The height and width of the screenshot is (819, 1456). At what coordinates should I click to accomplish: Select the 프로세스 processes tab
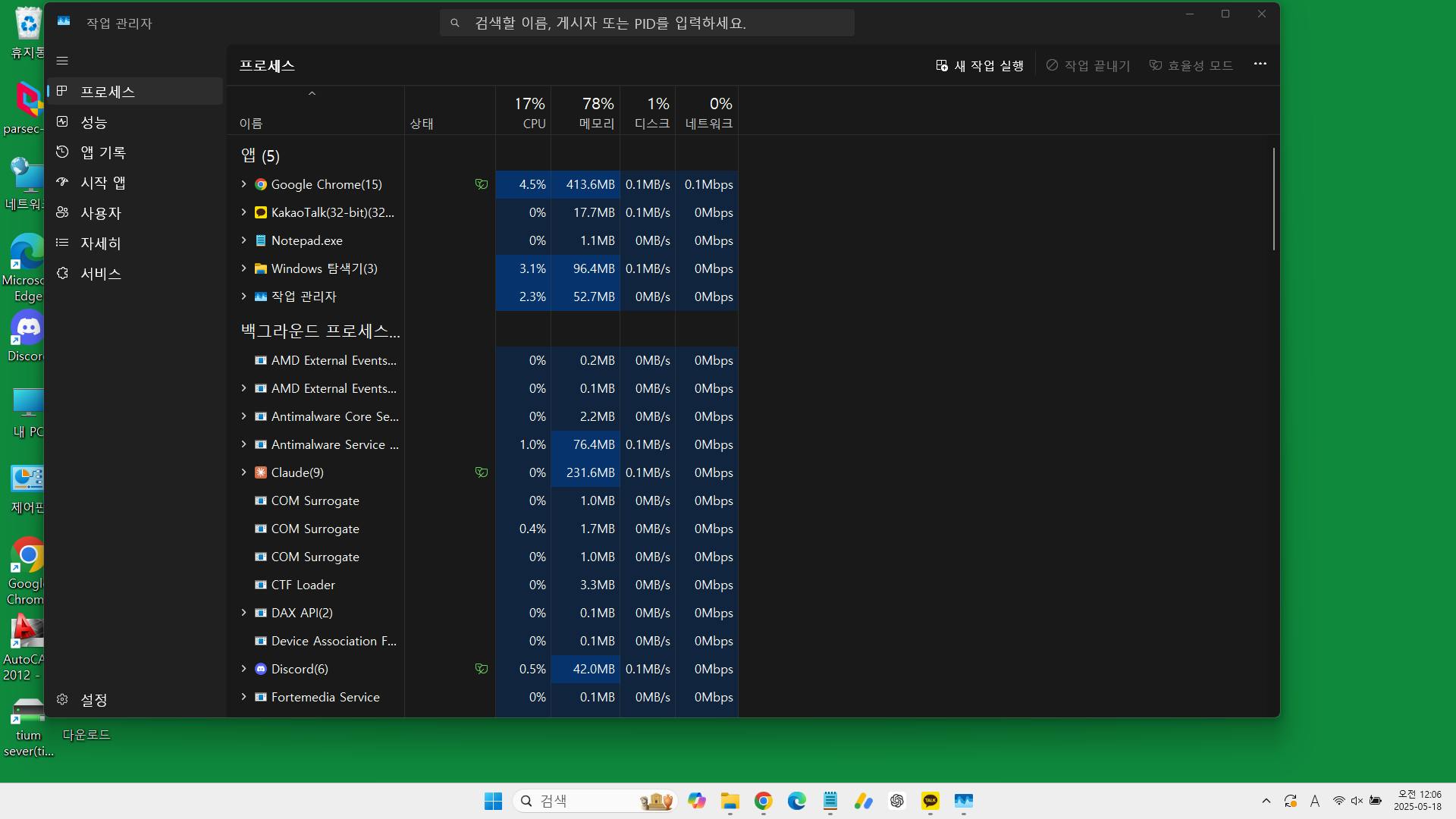coord(108,92)
